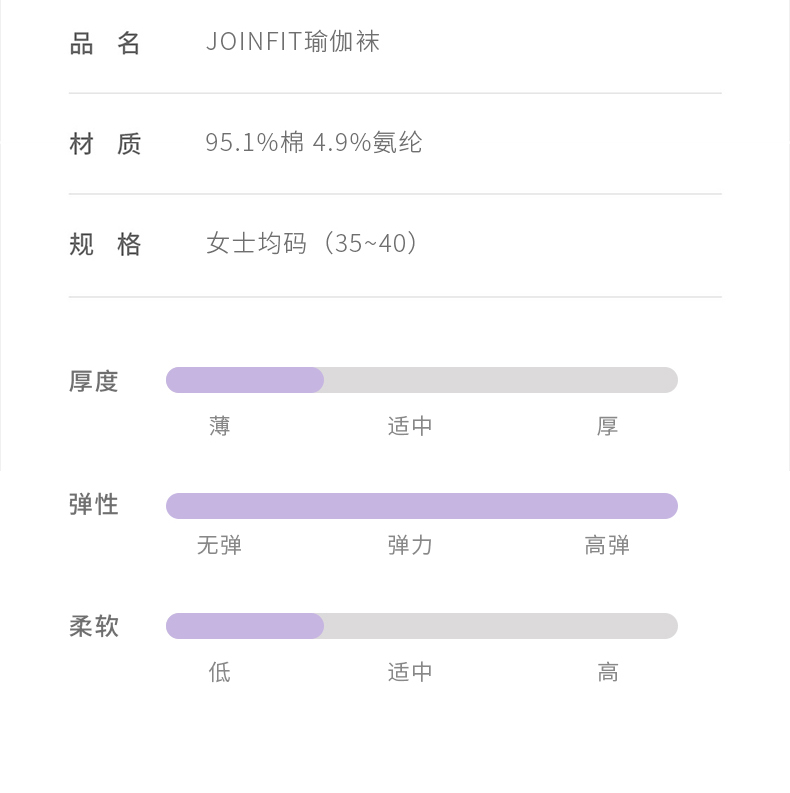Viewport: 790px width, 793px height.
Task: Select the 95.1%棉 4.9%氨纶 composition text
Action: pos(314,143)
